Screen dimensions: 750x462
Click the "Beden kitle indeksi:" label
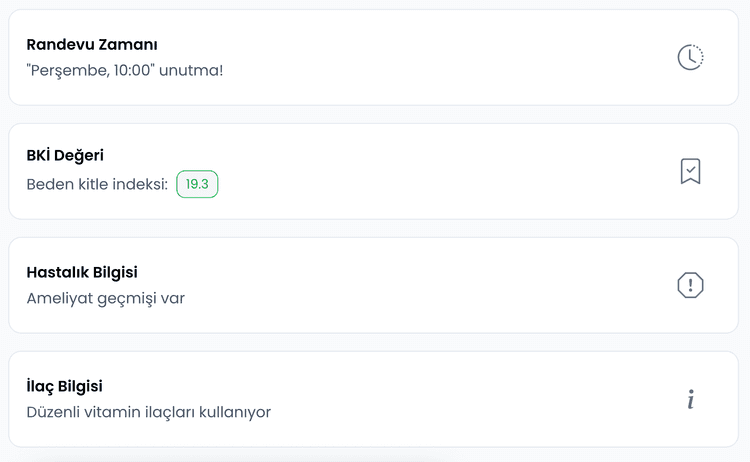pyautogui.click(x=97, y=184)
